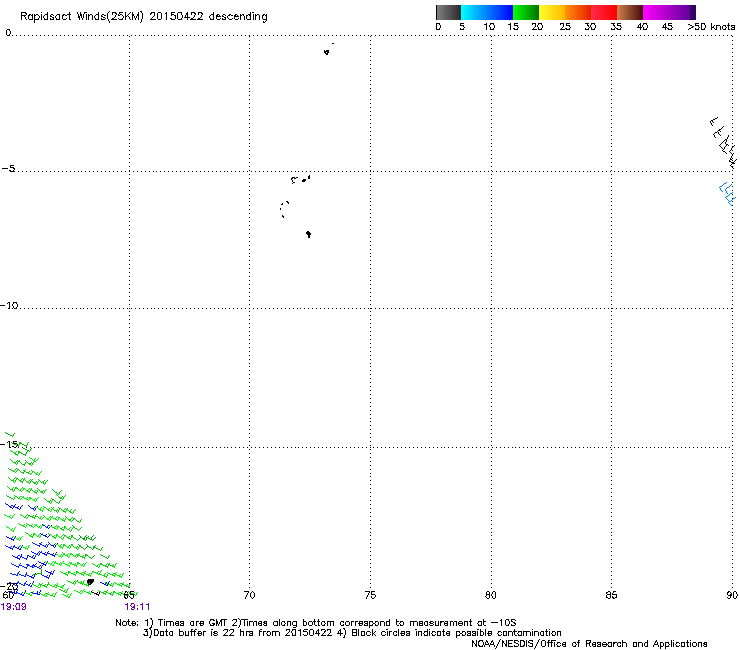Click the longitude label '65'
Viewport: 740px width, 650px height.
129,595
